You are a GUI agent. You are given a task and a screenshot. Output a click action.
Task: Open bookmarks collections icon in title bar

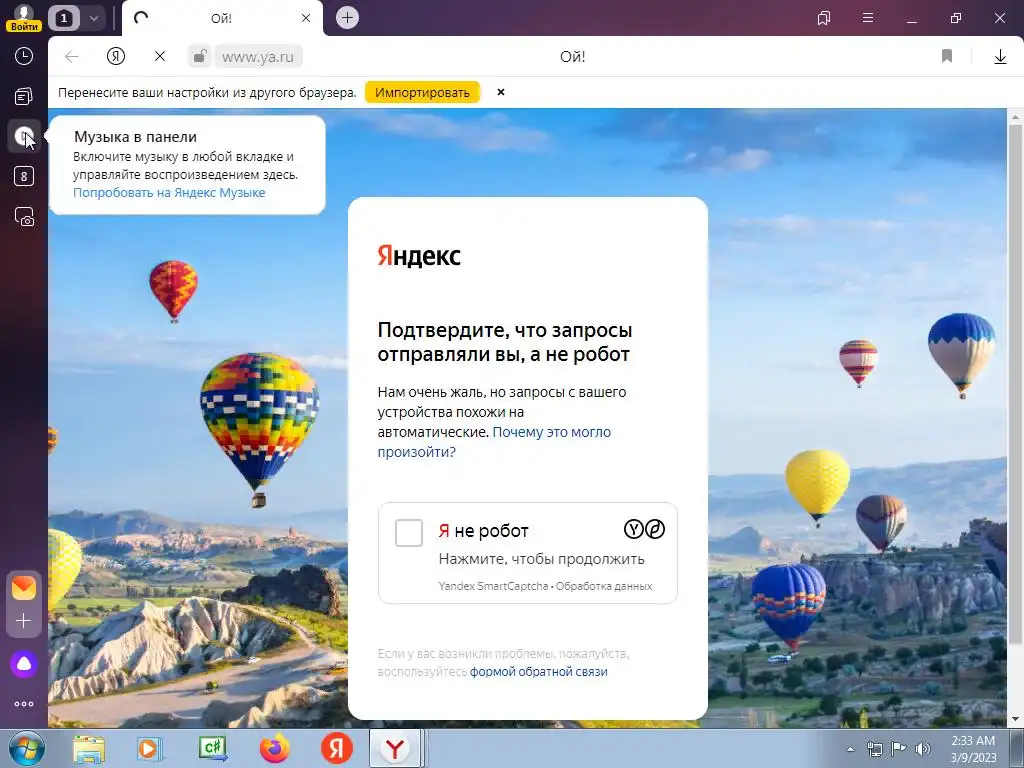click(824, 18)
